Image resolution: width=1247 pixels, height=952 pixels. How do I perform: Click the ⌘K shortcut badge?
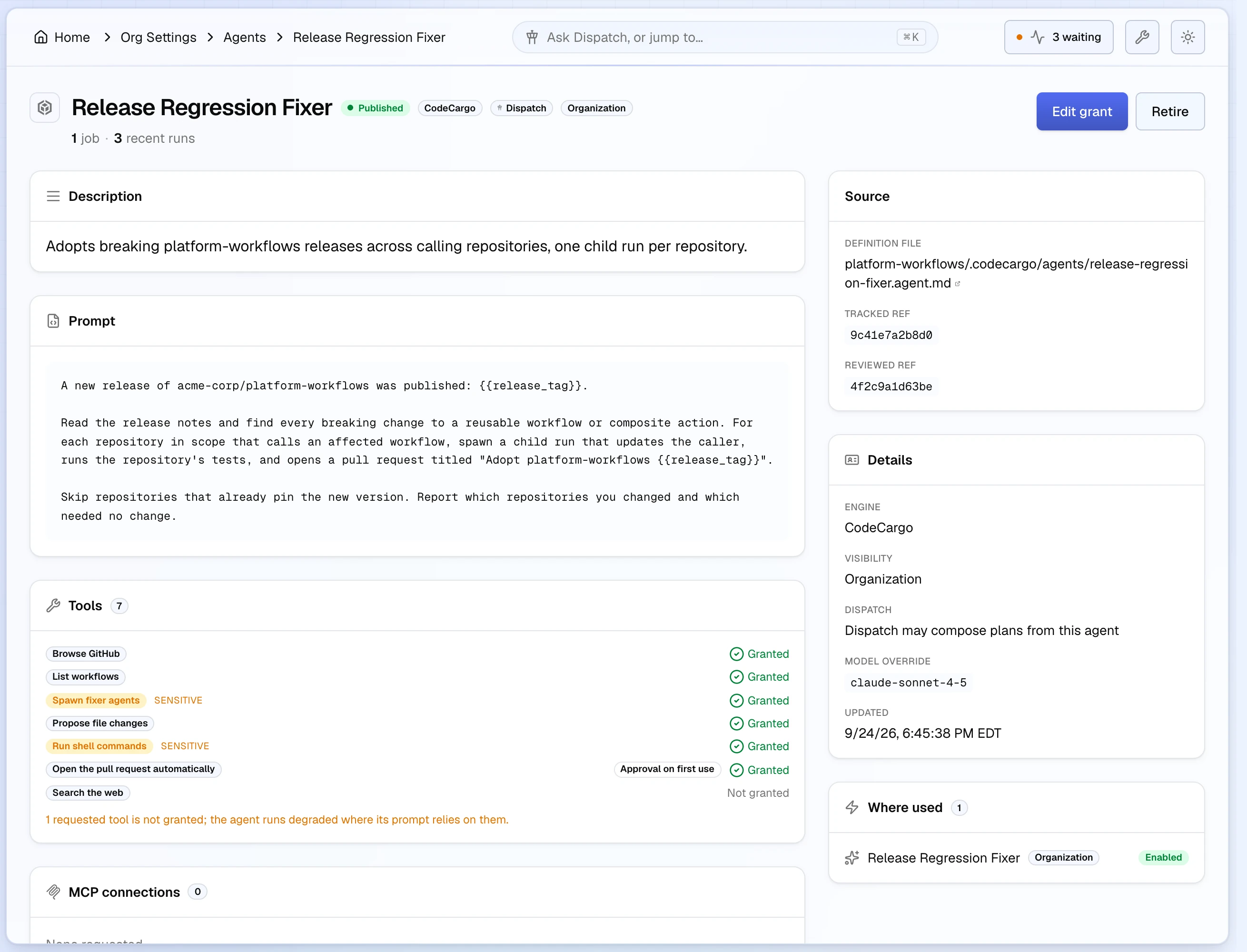click(911, 38)
